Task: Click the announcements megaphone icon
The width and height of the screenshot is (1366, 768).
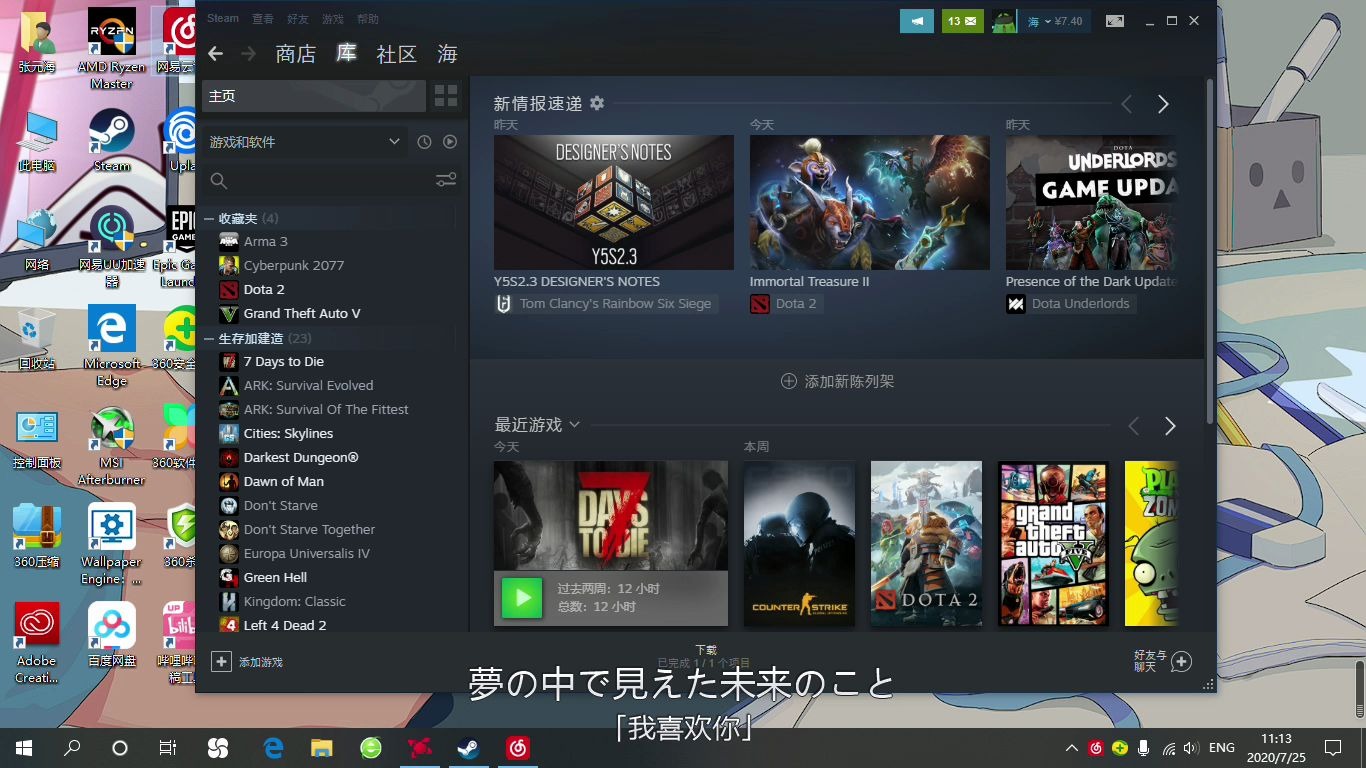Action: coord(917,21)
